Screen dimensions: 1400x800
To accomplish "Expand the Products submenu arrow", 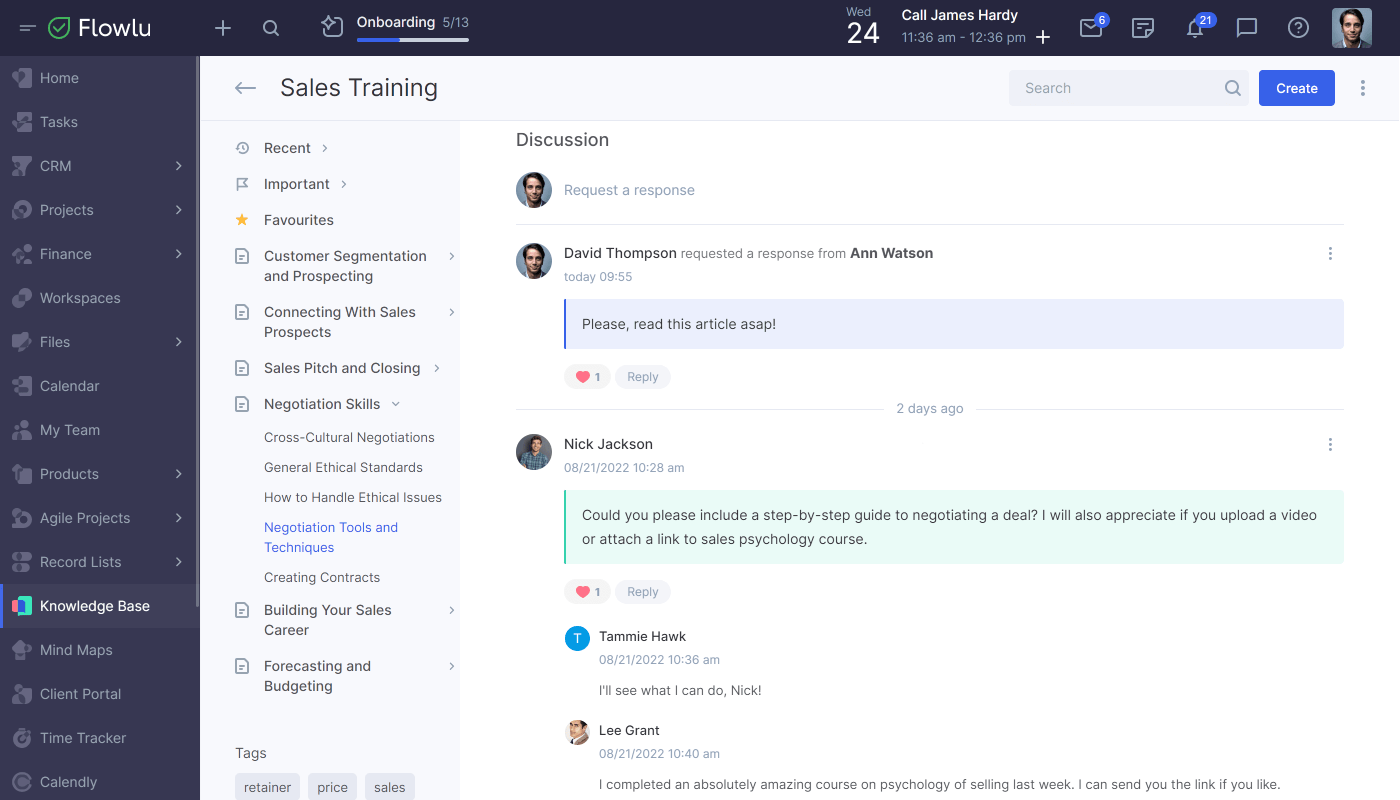I will (179, 474).
